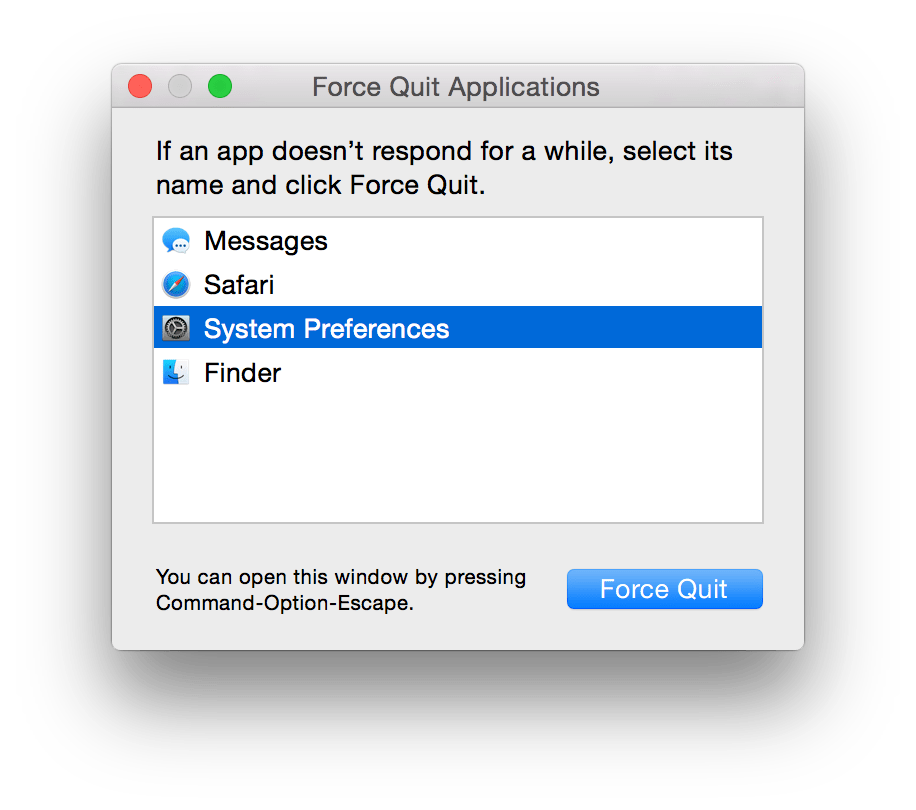The height and width of the screenshot is (810, 916).
Task: Click the Safari compass icon
Action: point(176,285)
